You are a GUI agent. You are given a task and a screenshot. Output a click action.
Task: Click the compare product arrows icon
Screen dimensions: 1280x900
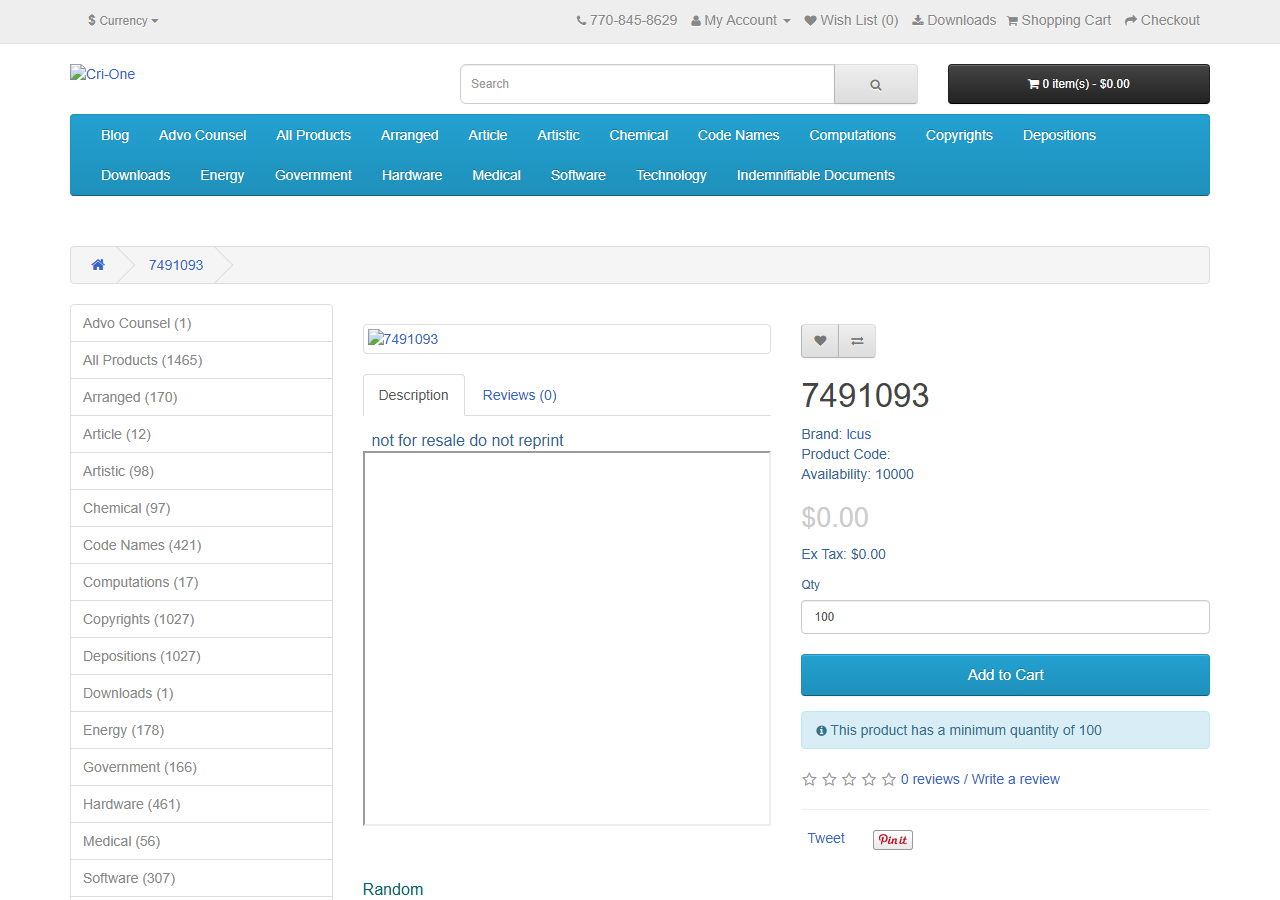click(x=857, y=341)
